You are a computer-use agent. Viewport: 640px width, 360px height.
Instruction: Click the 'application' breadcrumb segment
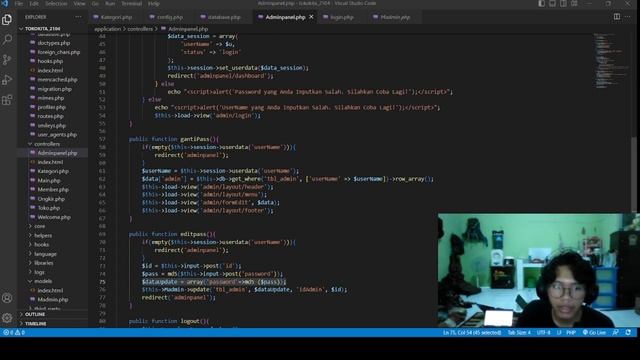pyautogui.click(x=107, y=29)
